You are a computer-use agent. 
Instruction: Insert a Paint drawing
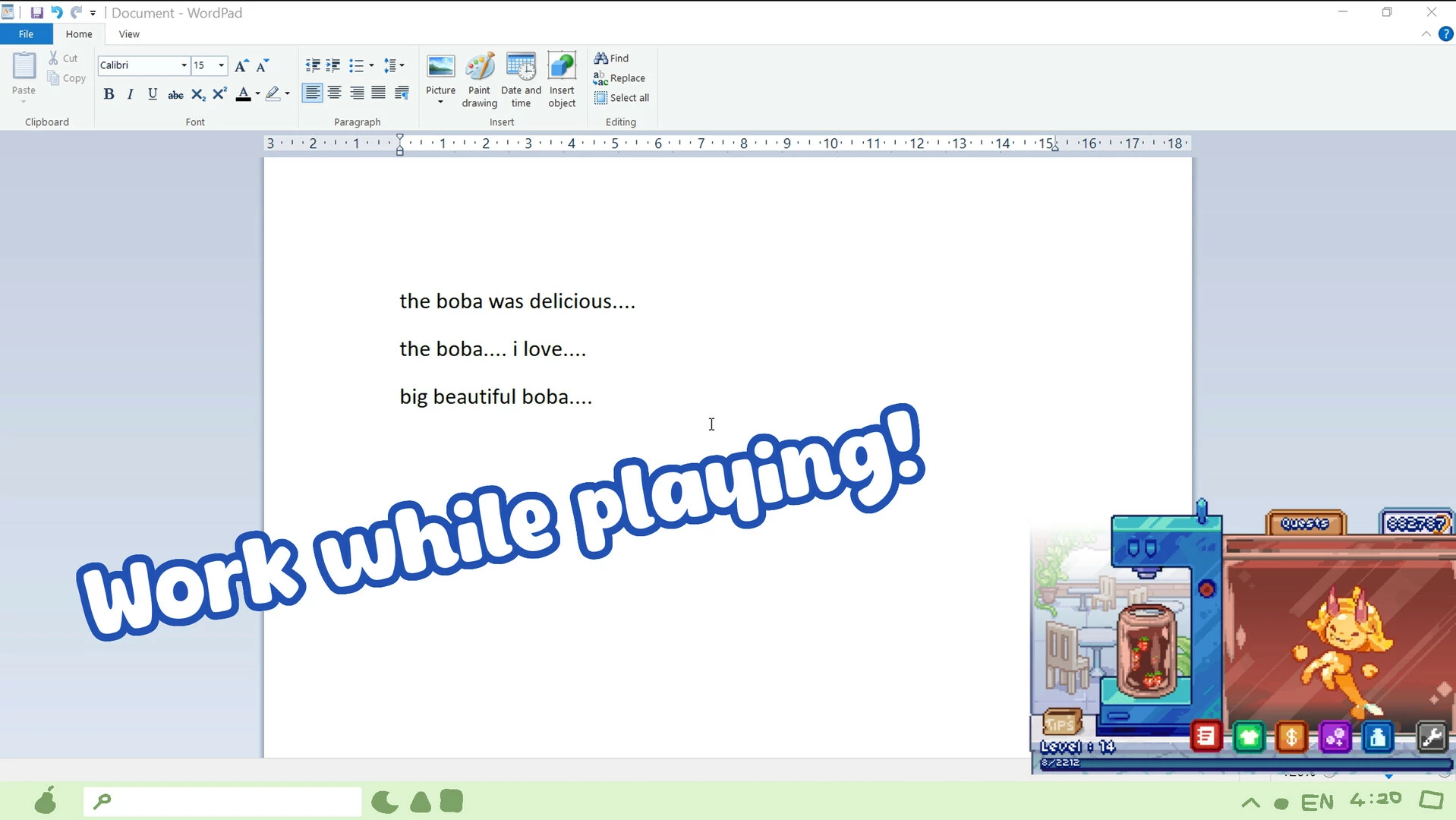(479, 80)
